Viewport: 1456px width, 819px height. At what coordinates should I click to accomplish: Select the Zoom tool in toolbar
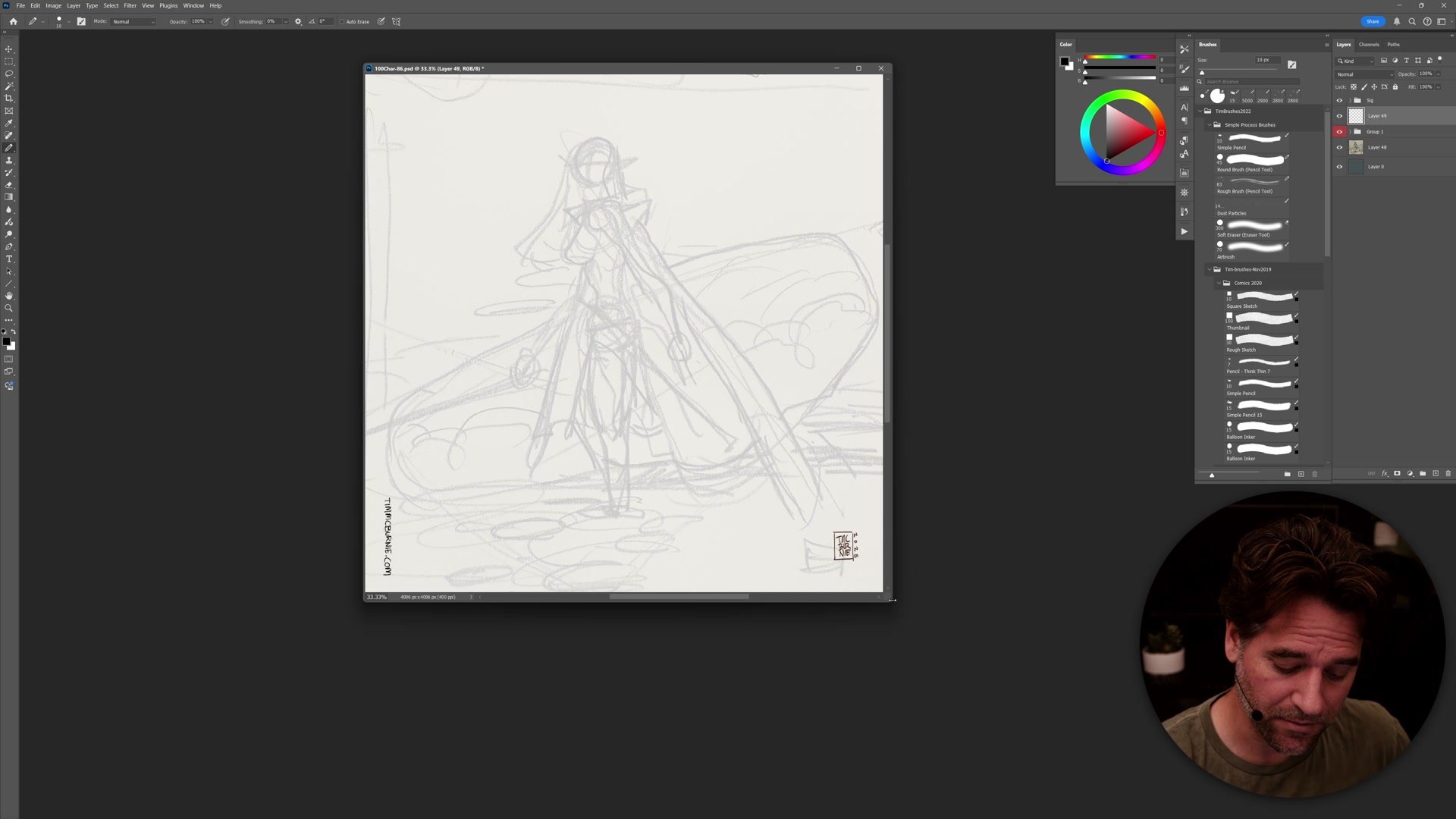click(9, 309)
